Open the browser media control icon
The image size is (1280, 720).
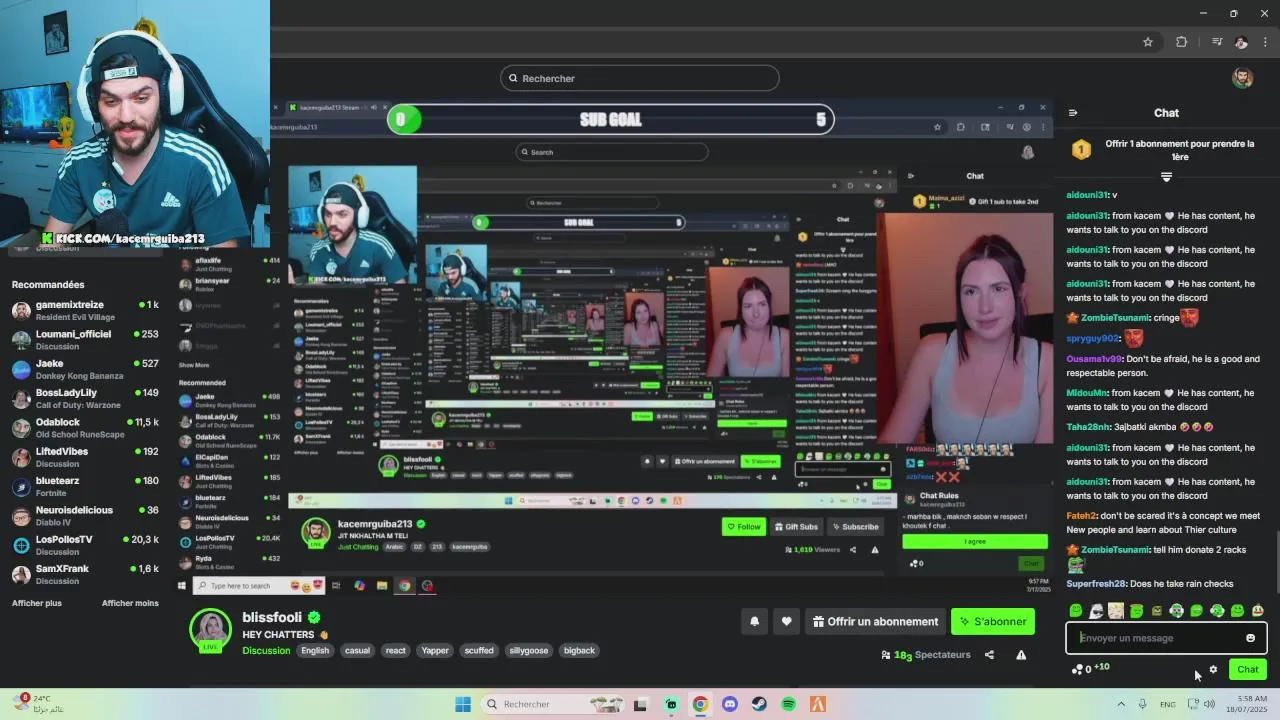point(1217,42)
